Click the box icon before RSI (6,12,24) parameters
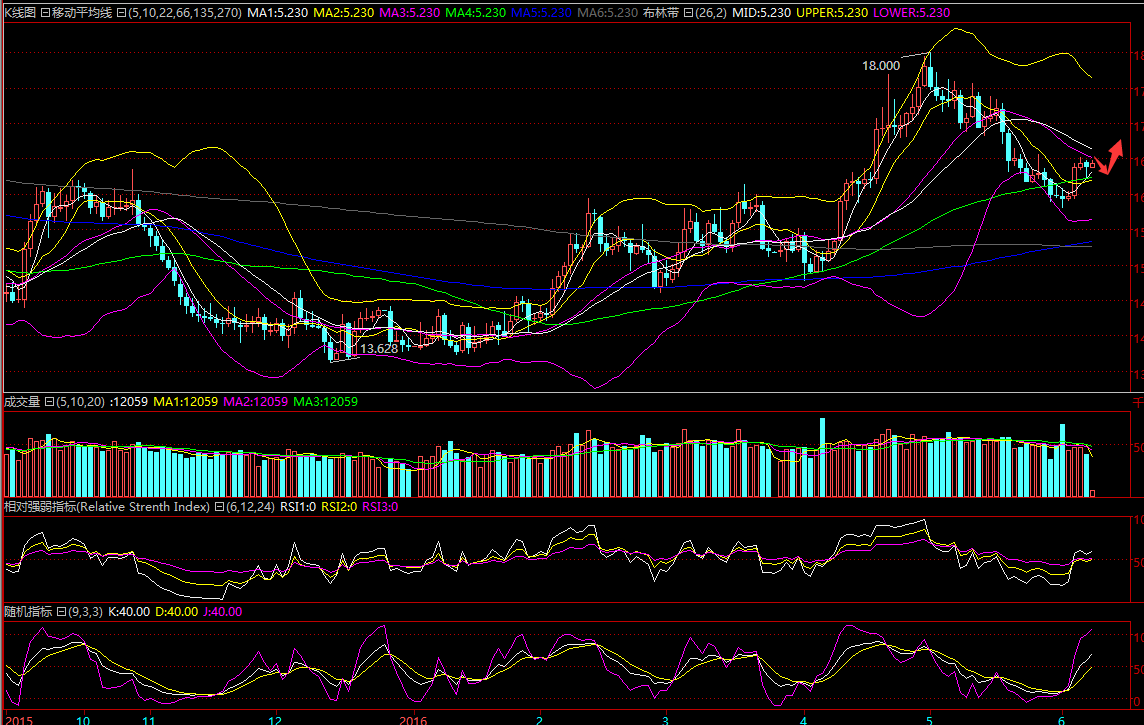The width and height of the screenshot is (1144, 725). point(218,507)
